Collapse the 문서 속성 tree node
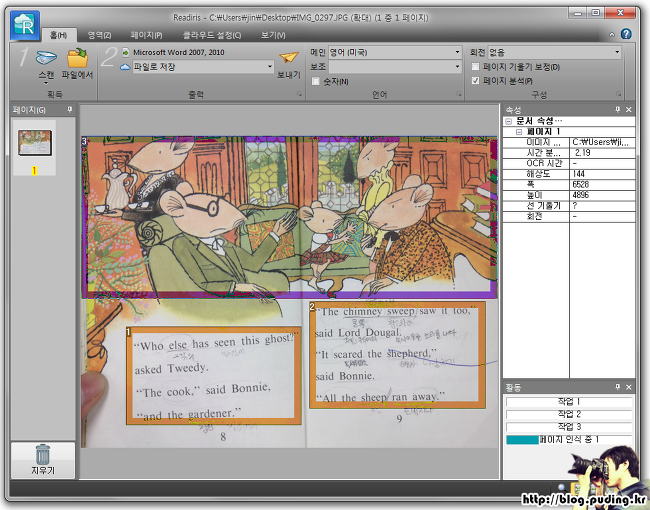Image resolution: width=650 pixels, height=510 pixels. point(509,121)
